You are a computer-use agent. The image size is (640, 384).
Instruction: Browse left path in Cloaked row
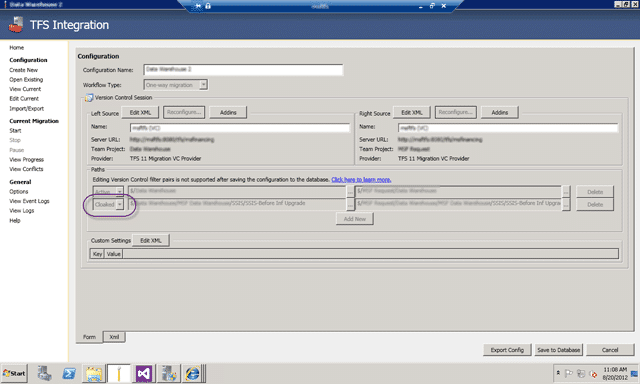coord(350,204)
